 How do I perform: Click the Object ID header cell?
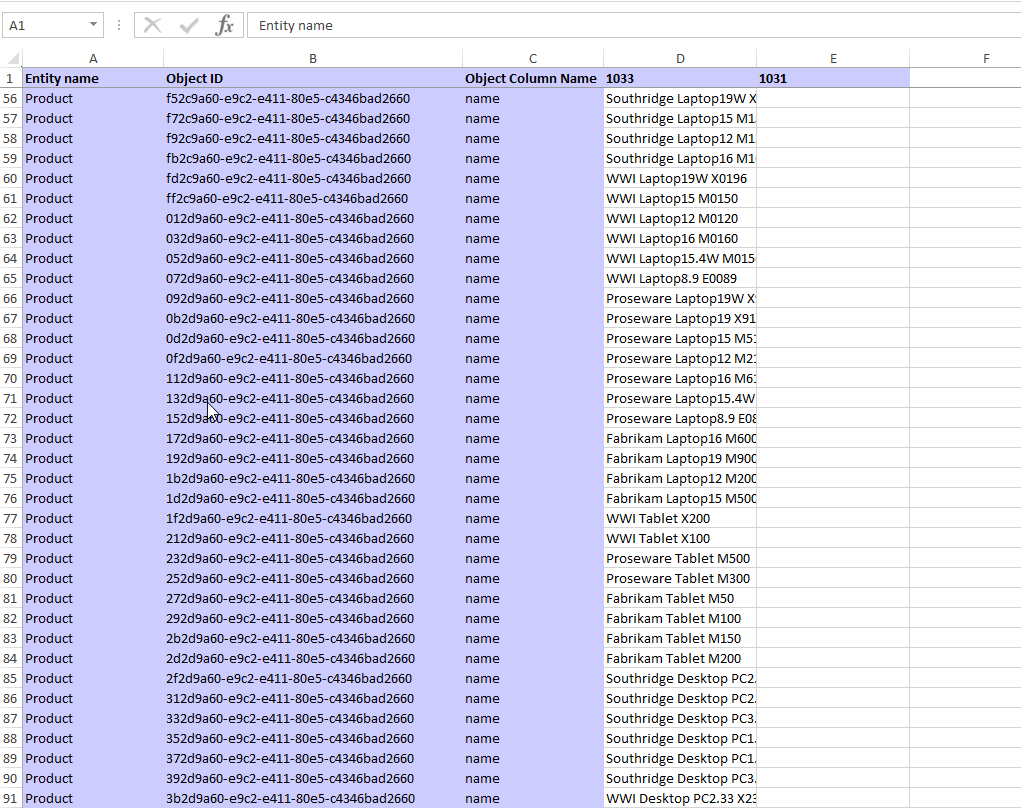pyautogui.click(x=313, y=79)
